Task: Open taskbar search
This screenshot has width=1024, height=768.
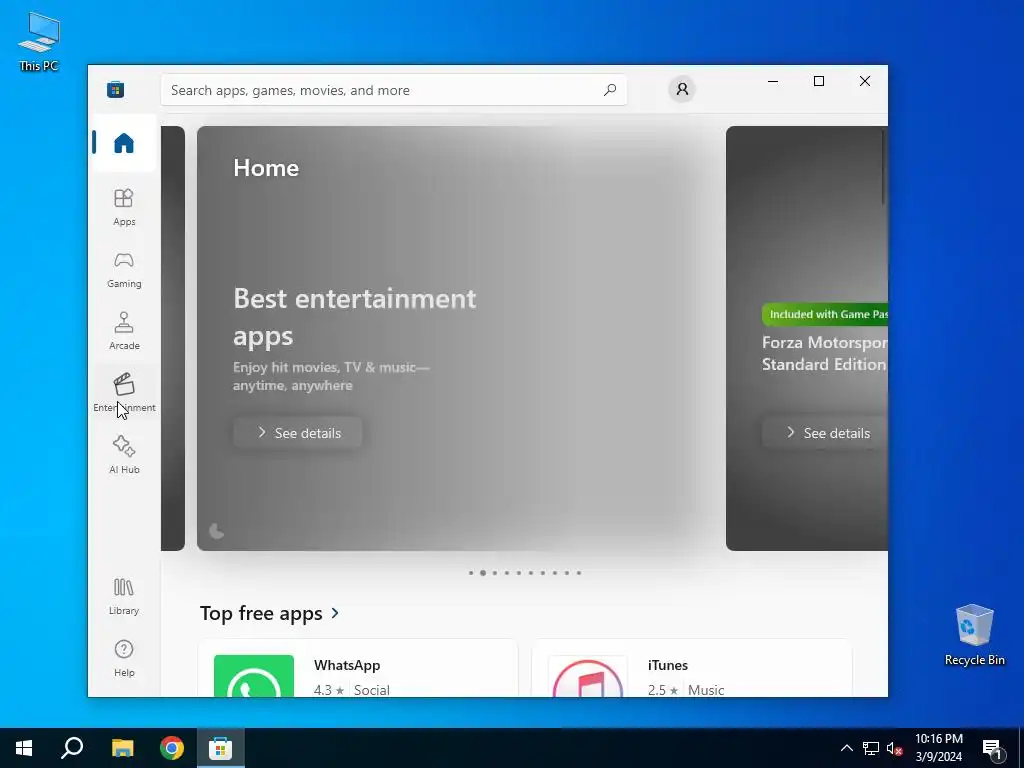Action: pyautogui.click(x=72, y=748)
